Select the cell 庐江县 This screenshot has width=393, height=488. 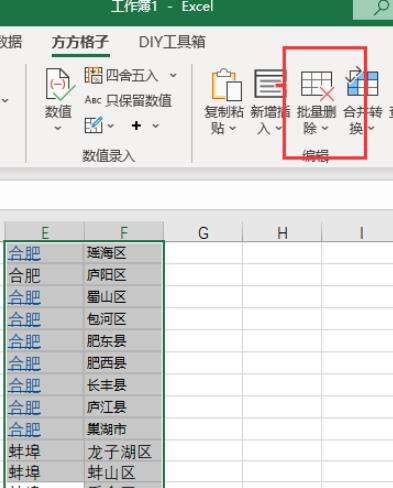[x=124, y=407]
